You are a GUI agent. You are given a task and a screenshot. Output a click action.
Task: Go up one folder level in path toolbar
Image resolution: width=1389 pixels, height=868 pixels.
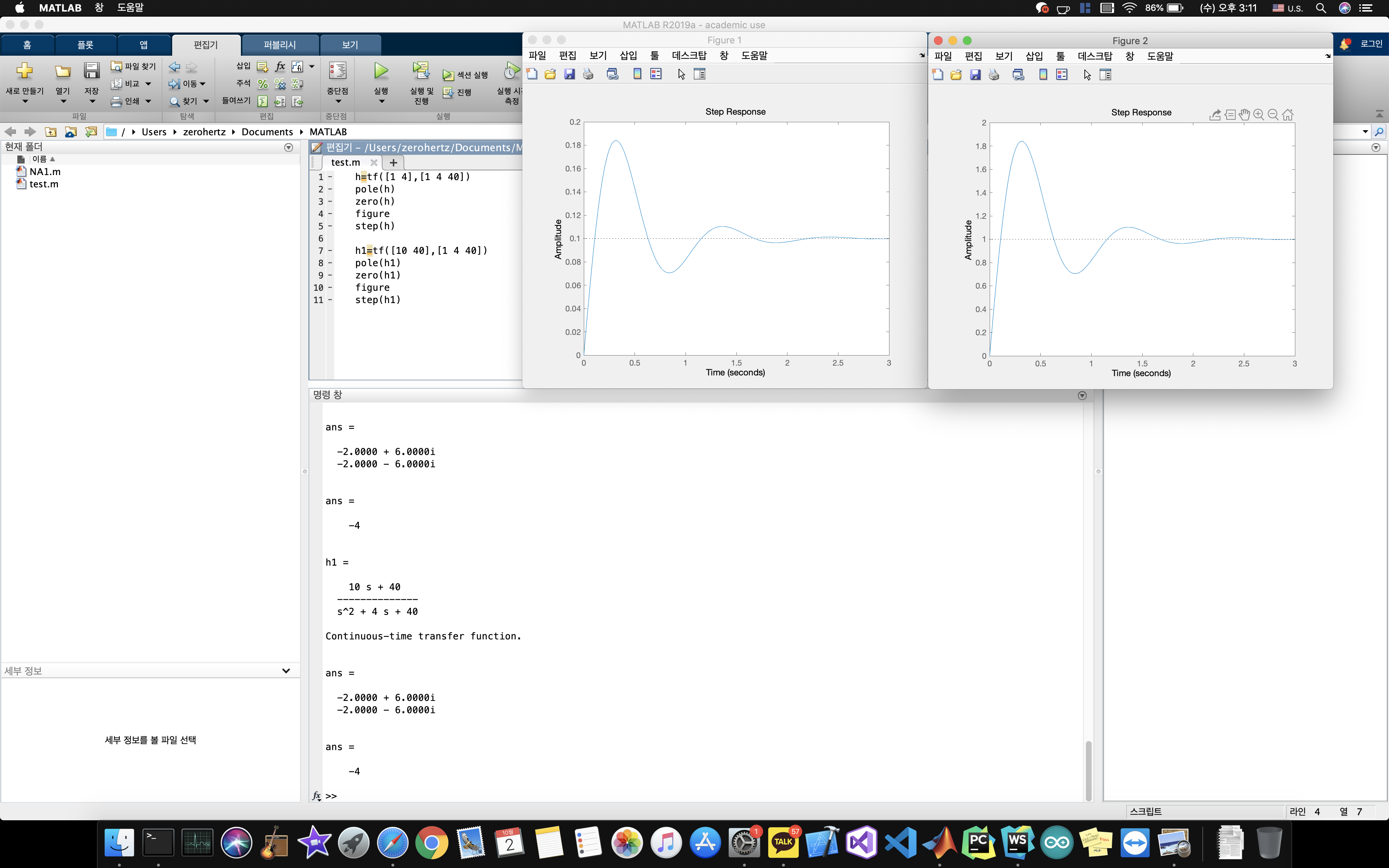(x=51, y=132)
